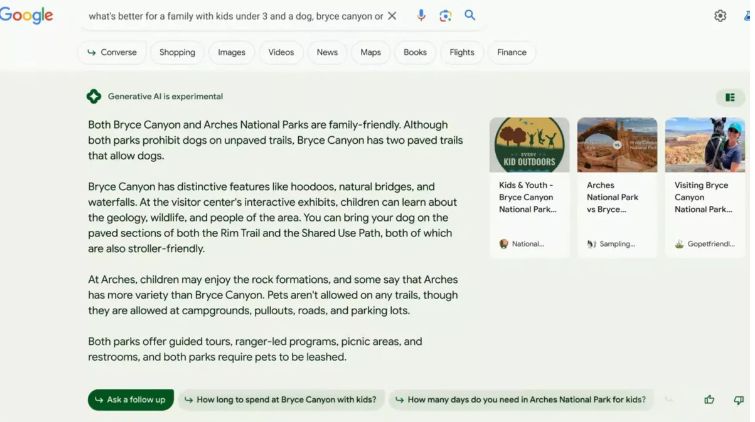
Task: Ask how long to spend at Bryce Canyon
Action: point(281,400)
